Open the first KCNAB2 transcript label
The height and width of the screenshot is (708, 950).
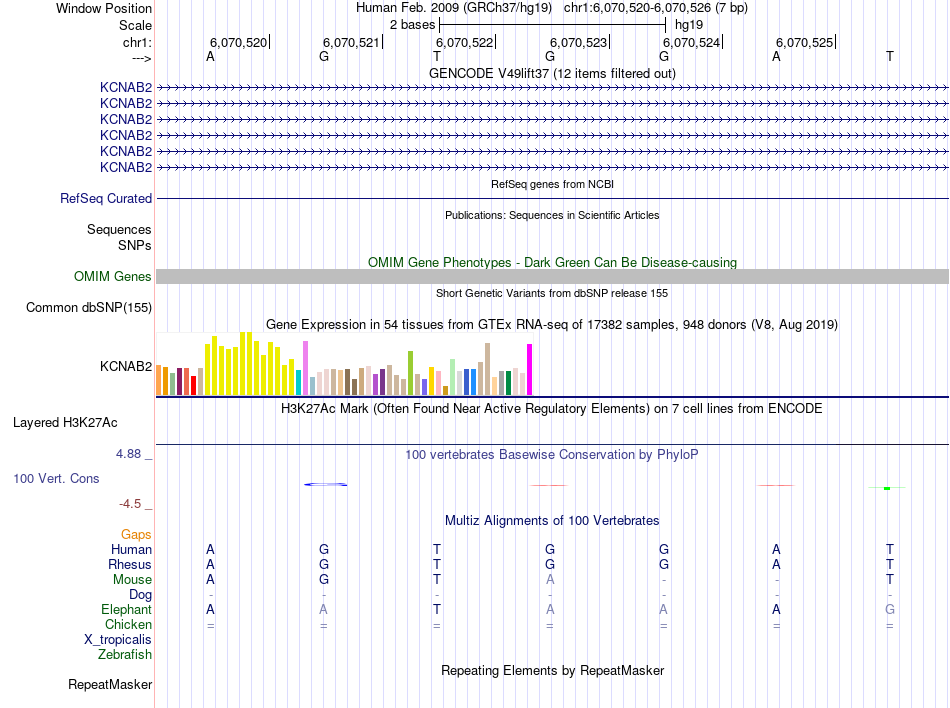(126, 88)
